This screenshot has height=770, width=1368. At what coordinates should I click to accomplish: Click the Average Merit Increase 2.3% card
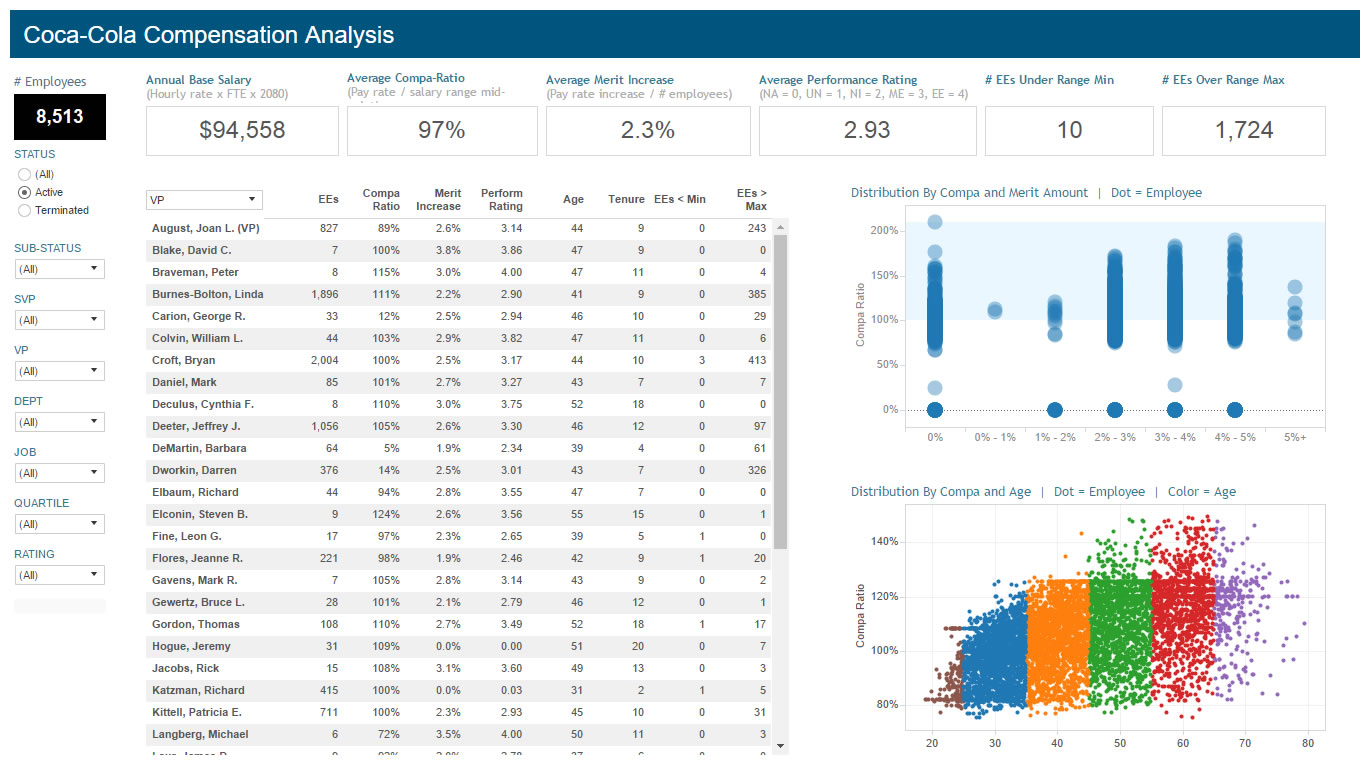point(648,130)
